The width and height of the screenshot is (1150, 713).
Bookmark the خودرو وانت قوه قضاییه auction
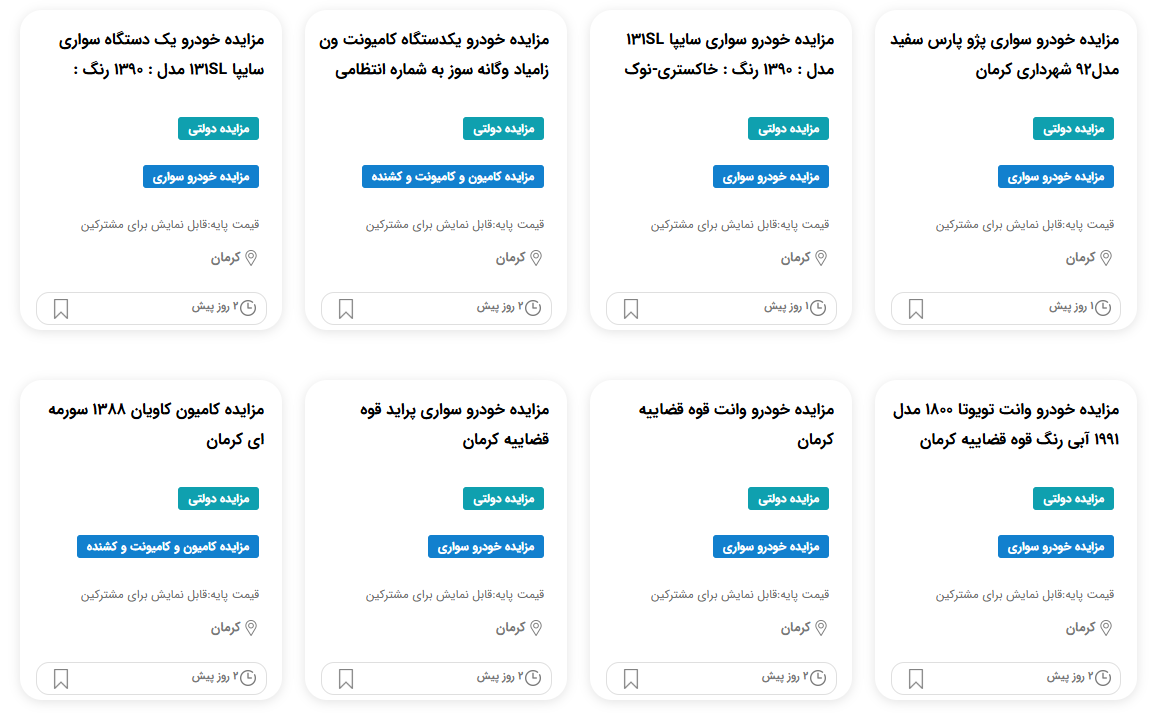point(631,679)
